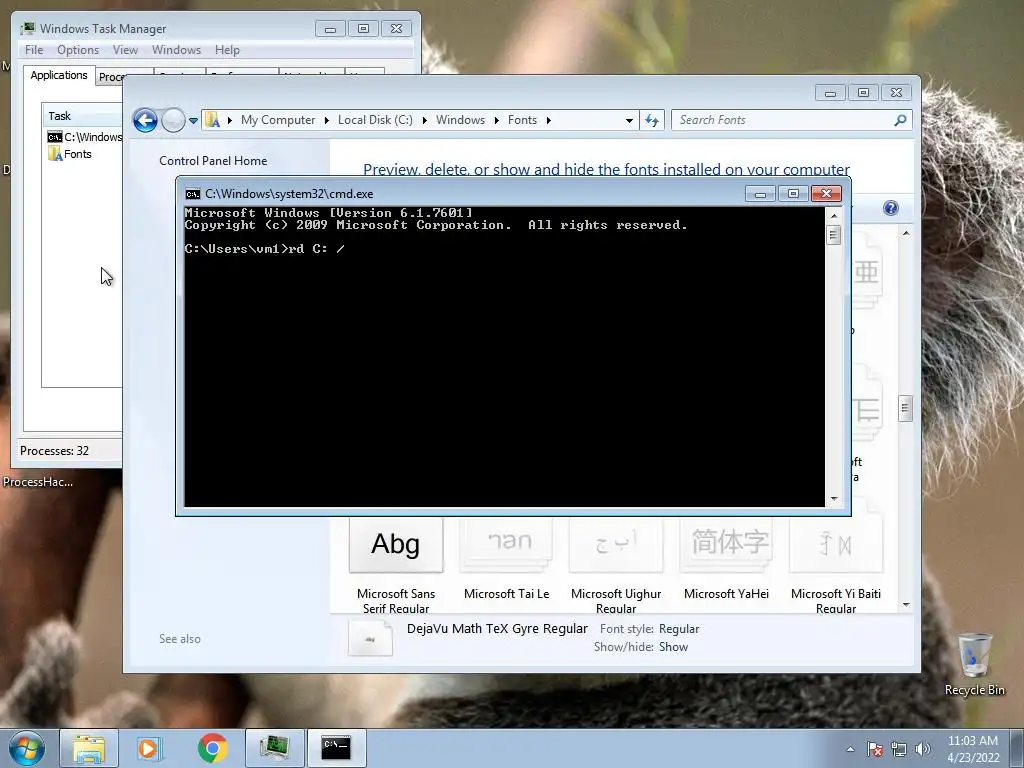Select Microsoft Uighur Regular font

pyautogui.click(x=616, y=566)
